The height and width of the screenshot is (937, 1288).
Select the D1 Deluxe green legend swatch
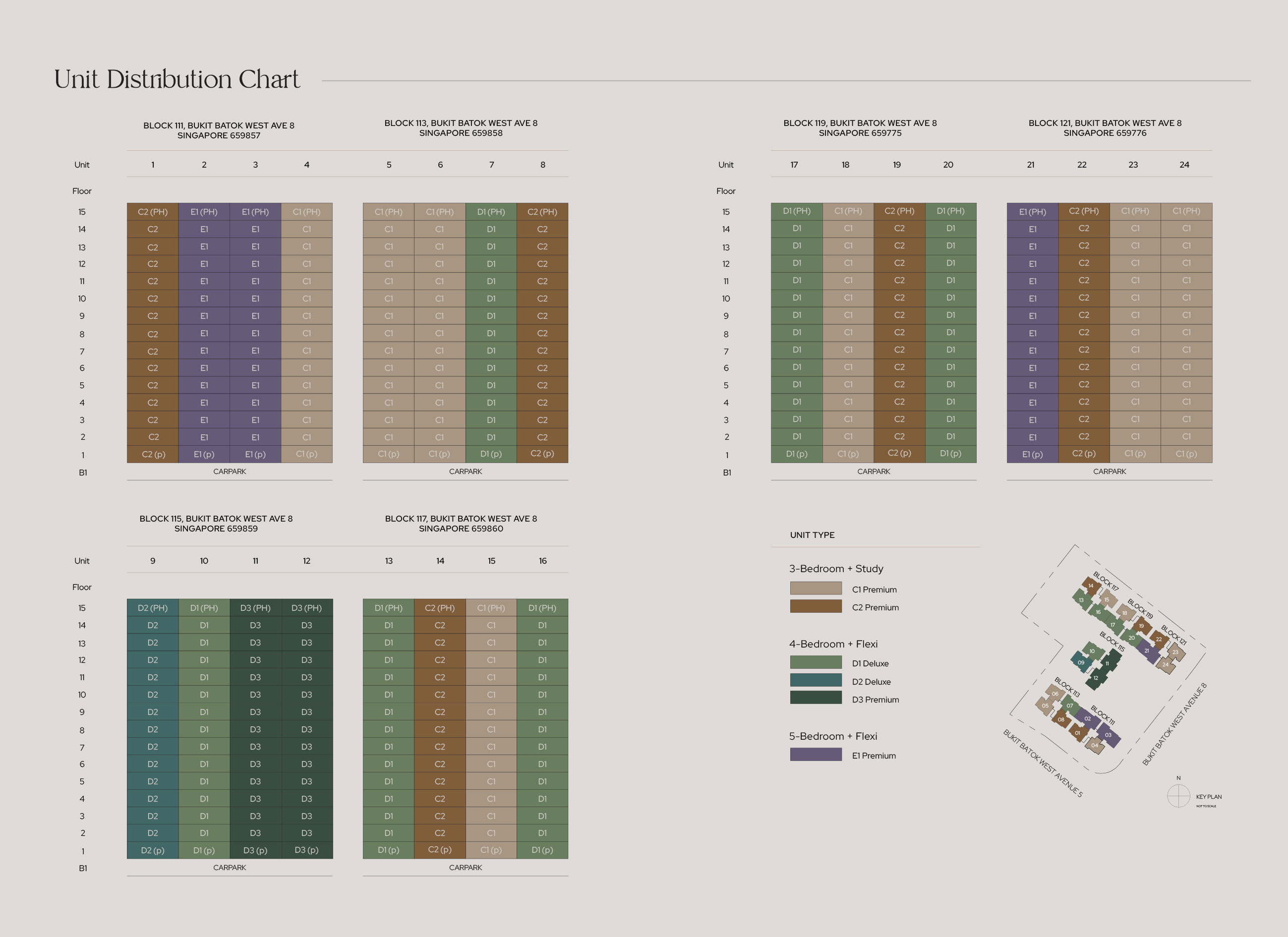(x=816, y=662)
